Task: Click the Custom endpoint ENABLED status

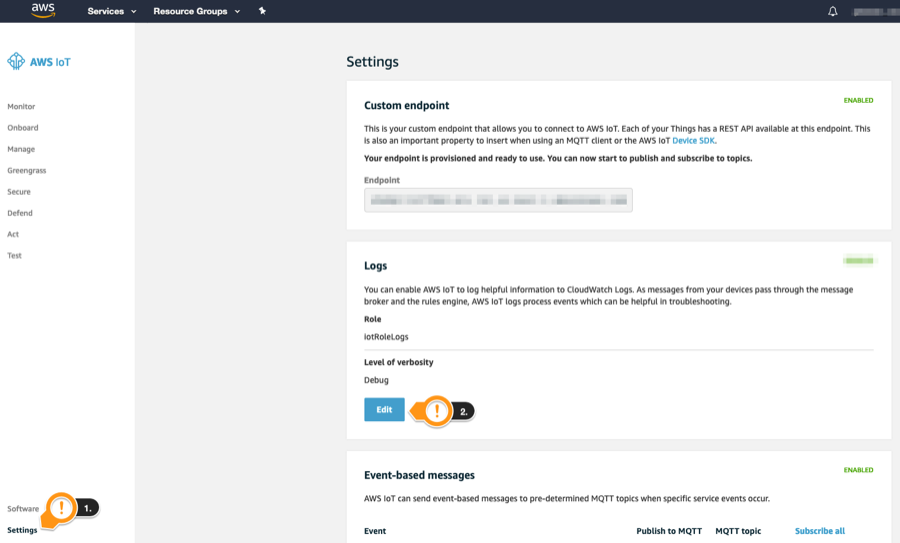Action: point(858,100)
